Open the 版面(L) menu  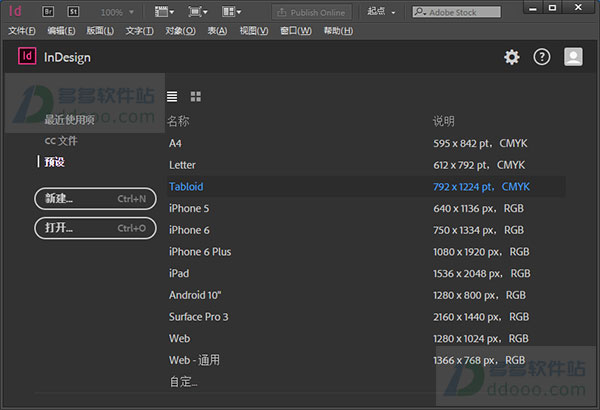pyautogui.click(x=100, y=31)
